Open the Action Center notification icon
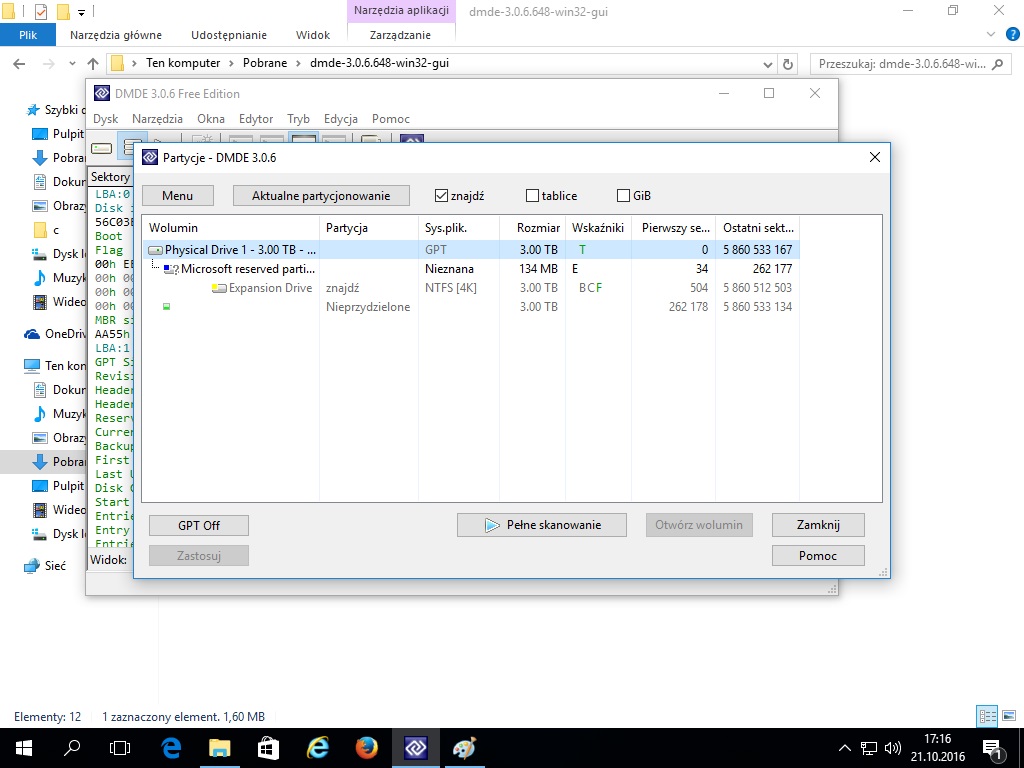 point(992,748)
